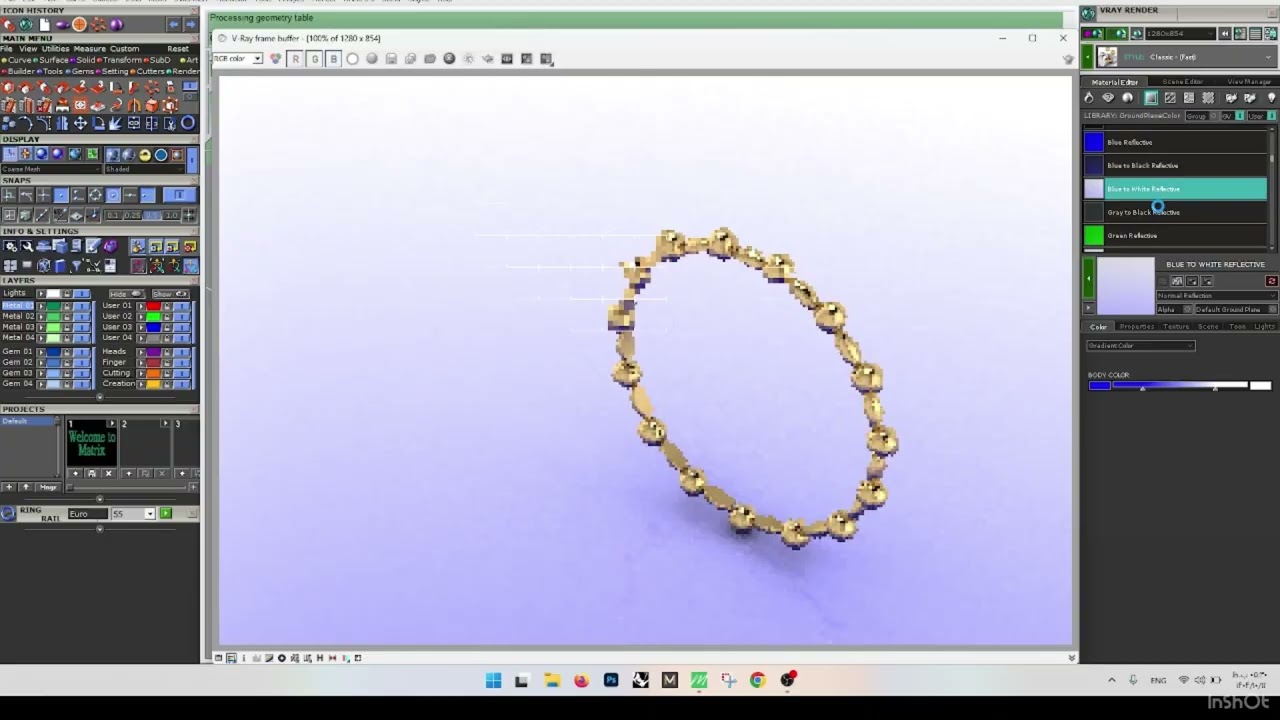
Task: Open the Gems menu category
Action: click(x=82, y=72)
